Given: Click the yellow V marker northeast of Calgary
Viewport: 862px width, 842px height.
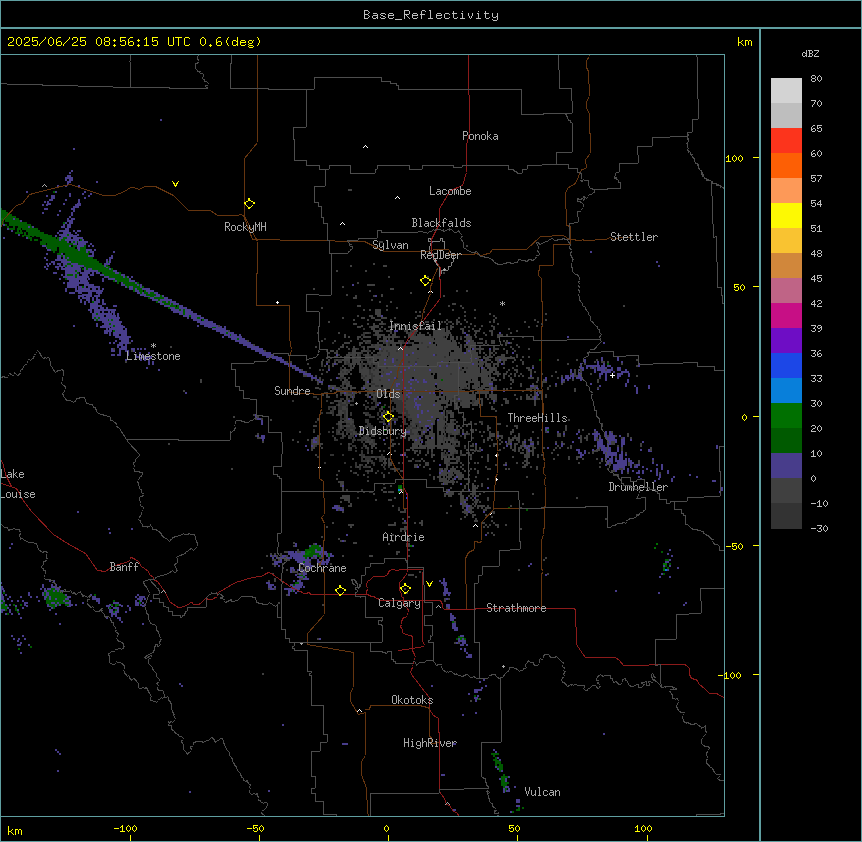Looking at the screenshot, I should tap(429, 584).
